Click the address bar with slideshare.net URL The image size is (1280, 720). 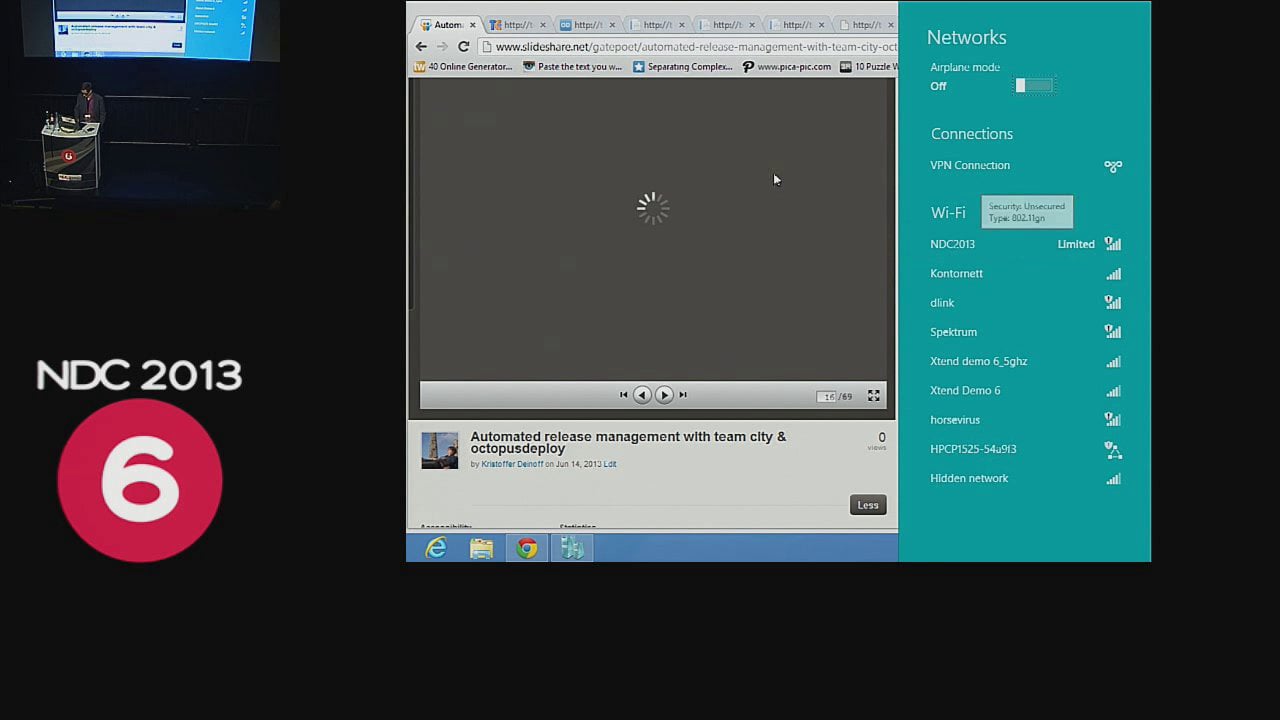pyautogui.click(x=688, y=47)
